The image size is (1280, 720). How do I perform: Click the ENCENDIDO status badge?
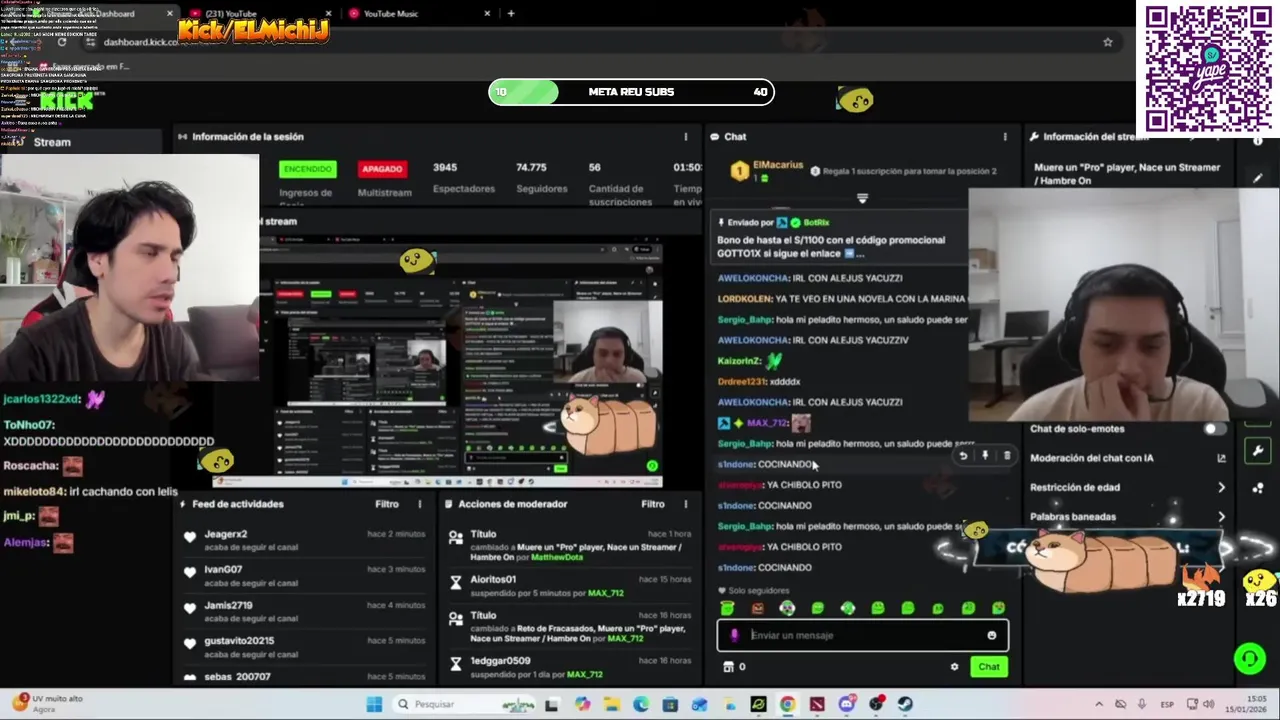[x=308, y=169]
